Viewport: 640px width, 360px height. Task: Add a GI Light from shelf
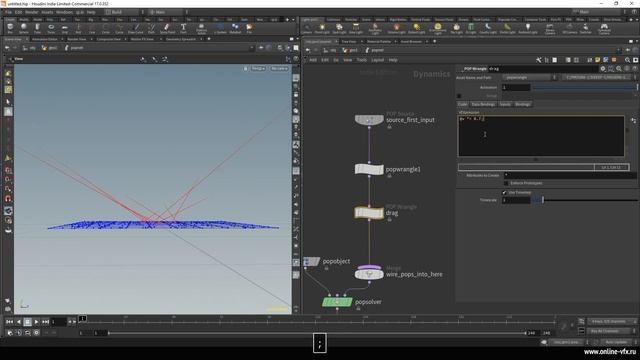pos(471,29)
